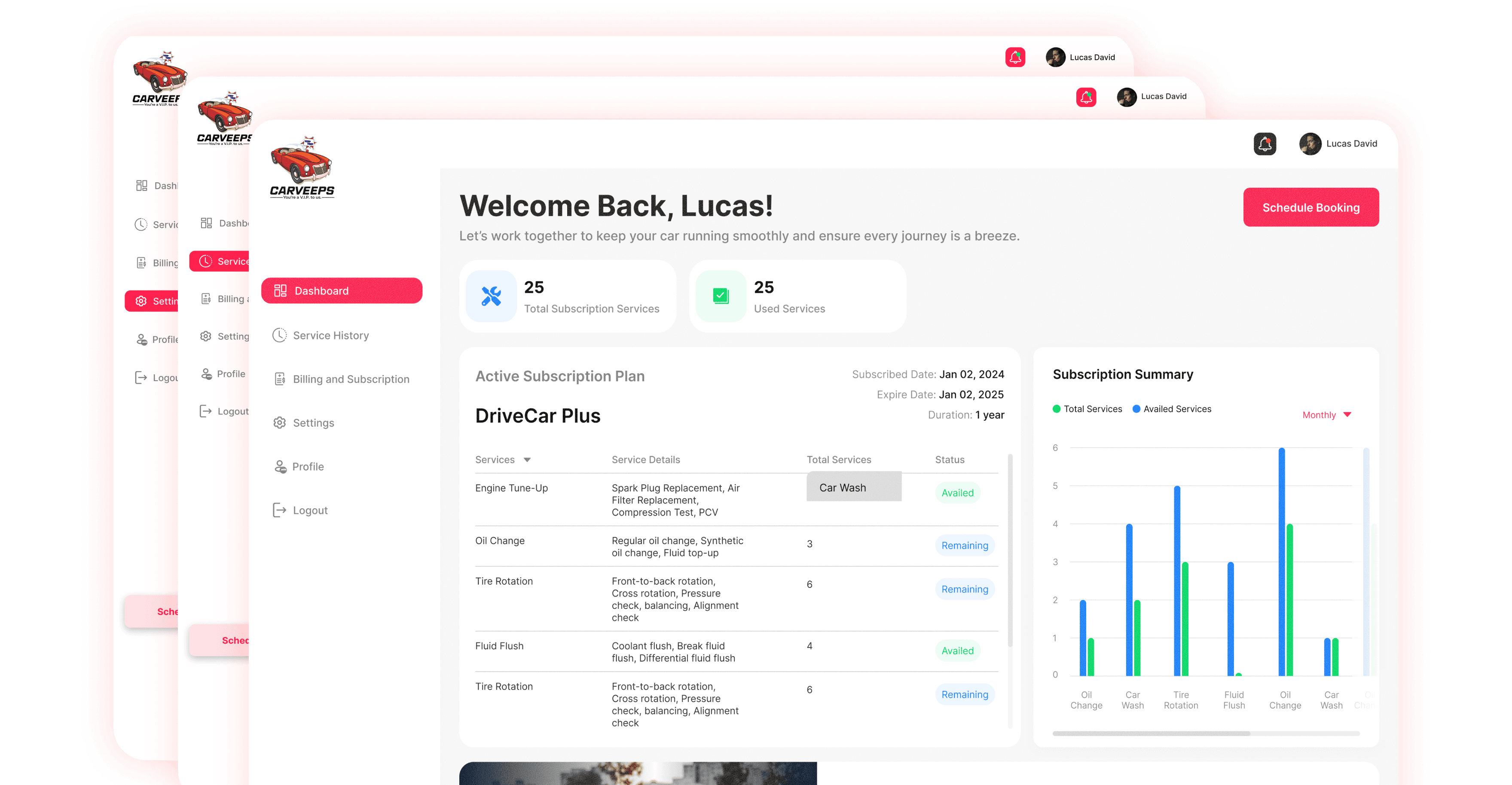Click the Logout icon in the back window sidebar
This screenshot has width=1512, height=785.
coord(141,378)
